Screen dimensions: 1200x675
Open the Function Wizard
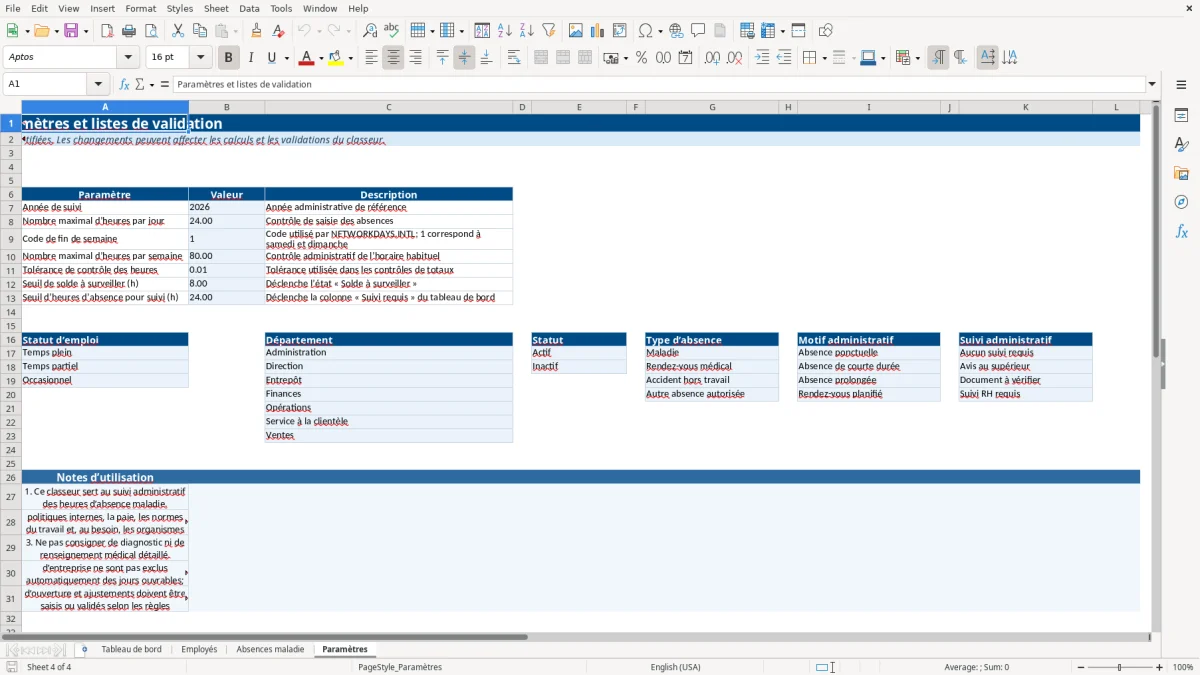[125, 84]
